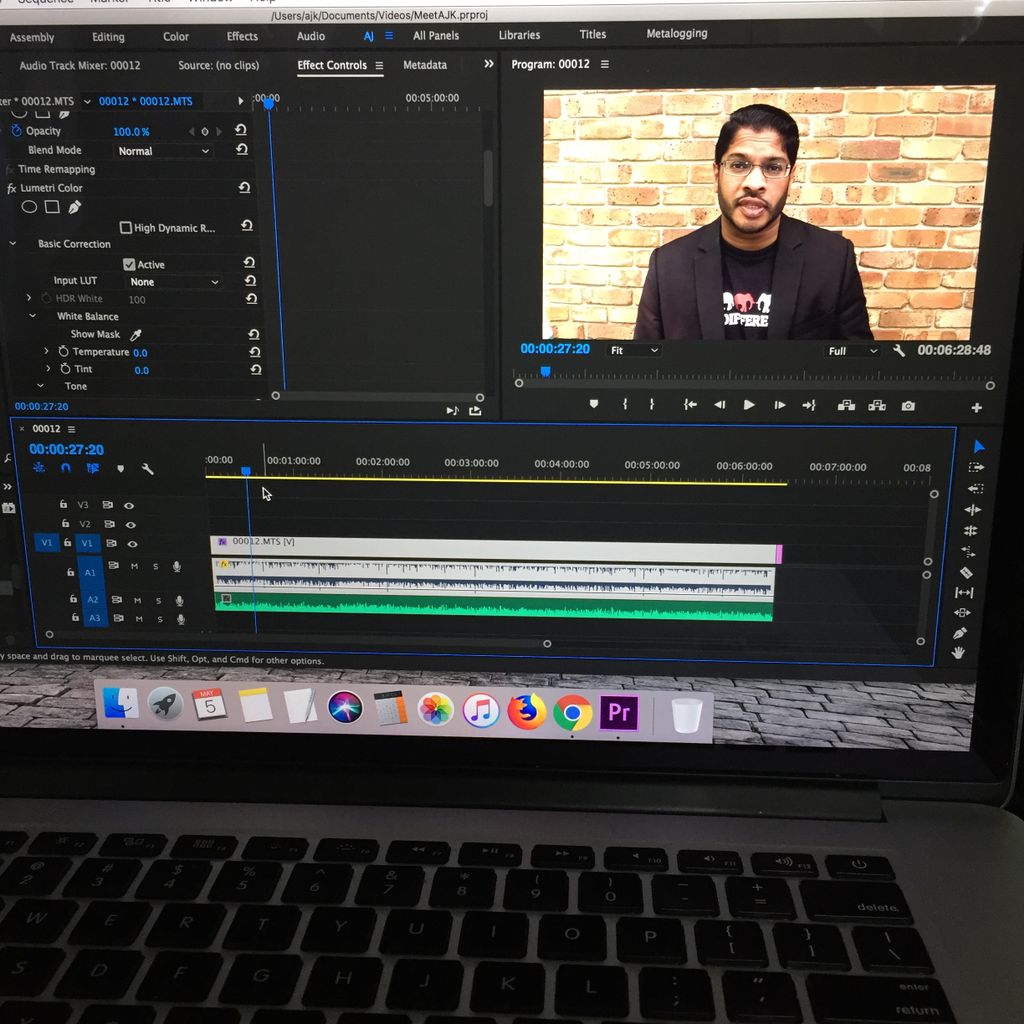
Task: Open Program monitor settings wrench
Action: (899, 351)
